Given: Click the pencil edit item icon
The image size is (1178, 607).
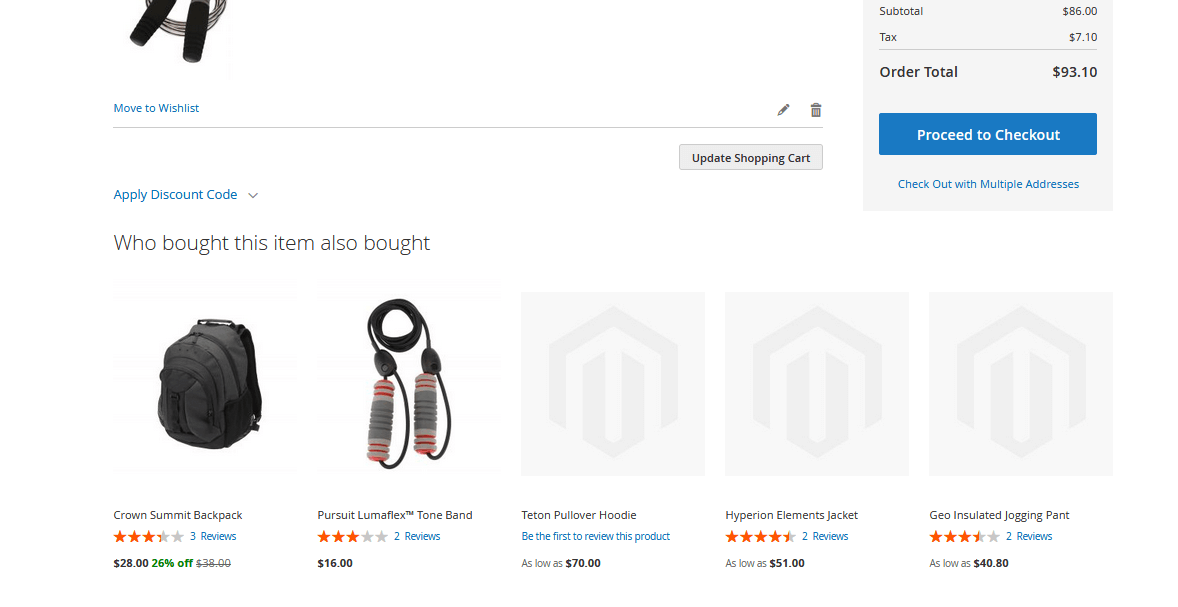Looking at the screenshot, I should (783, 110).
